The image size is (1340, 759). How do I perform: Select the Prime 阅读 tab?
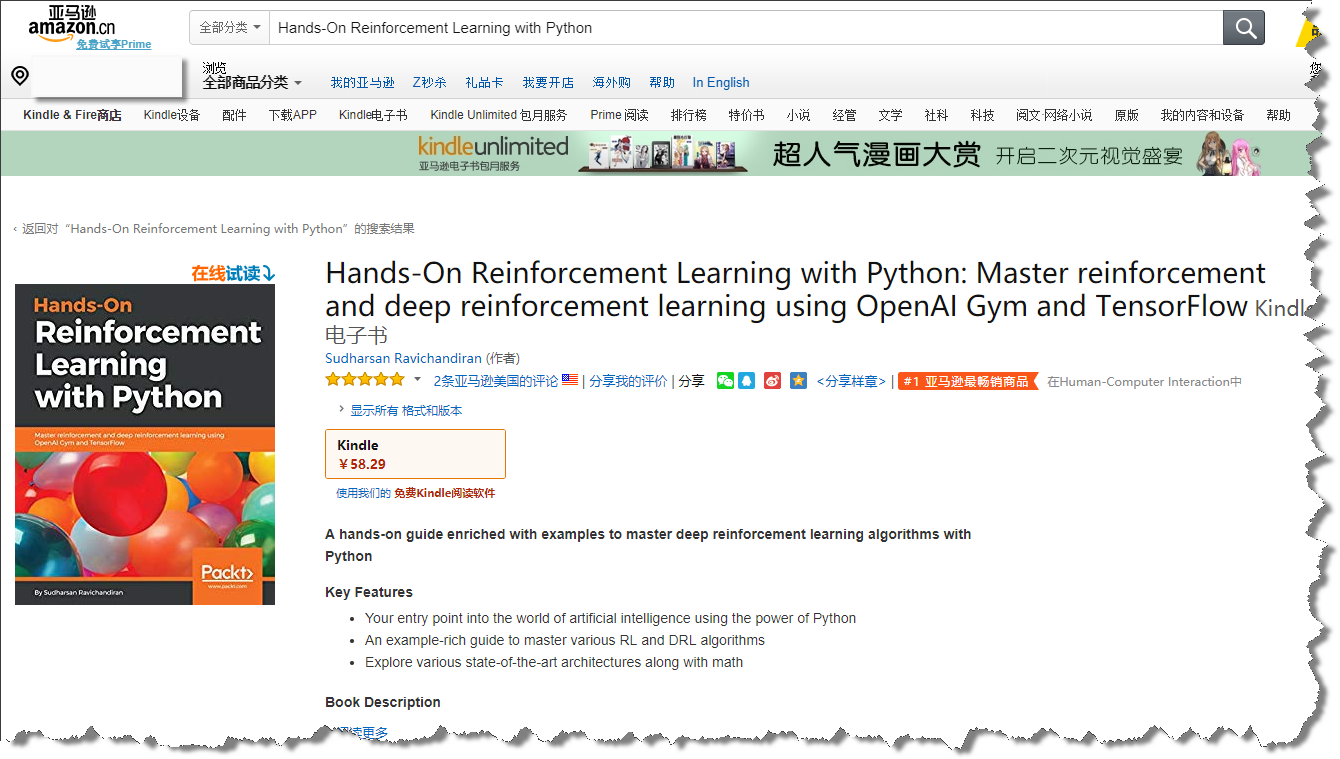click(x=619, y=115)
